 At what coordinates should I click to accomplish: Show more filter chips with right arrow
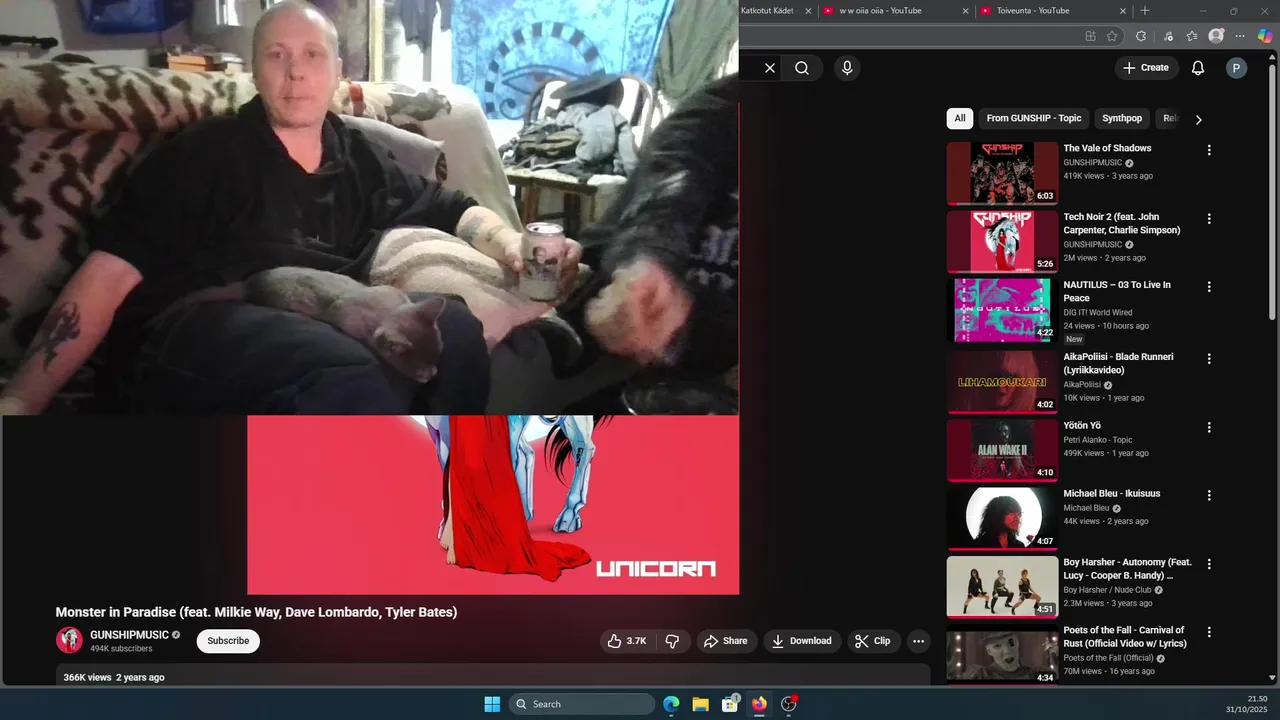click(1198, 119)
